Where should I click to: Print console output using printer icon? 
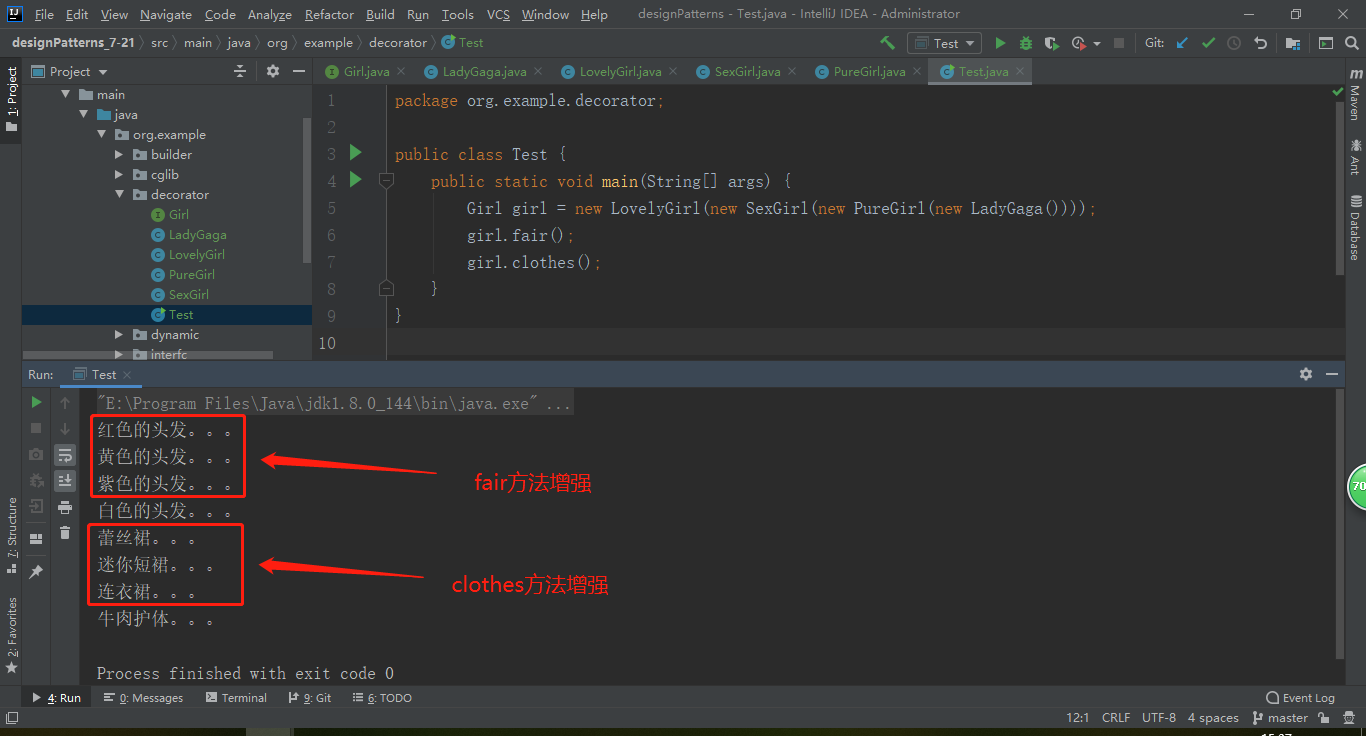65,507
